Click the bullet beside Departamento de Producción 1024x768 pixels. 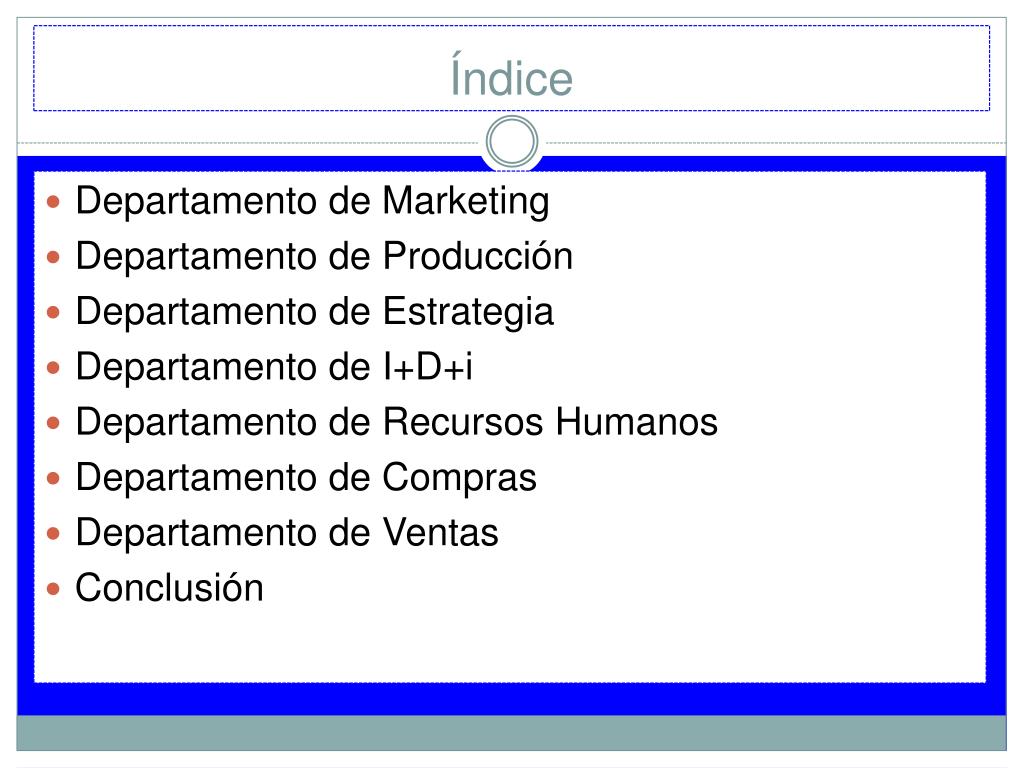[x=54, y=257]
